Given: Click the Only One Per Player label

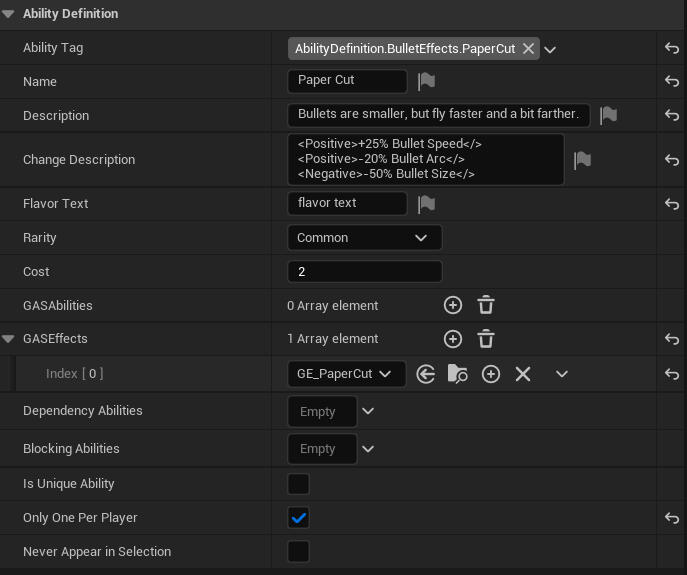Looking at the screenshot, I should [x=80, y=518].
